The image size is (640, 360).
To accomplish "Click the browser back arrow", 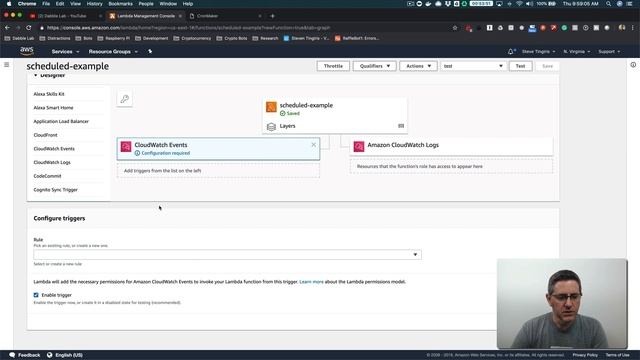I will click(7, 28).
